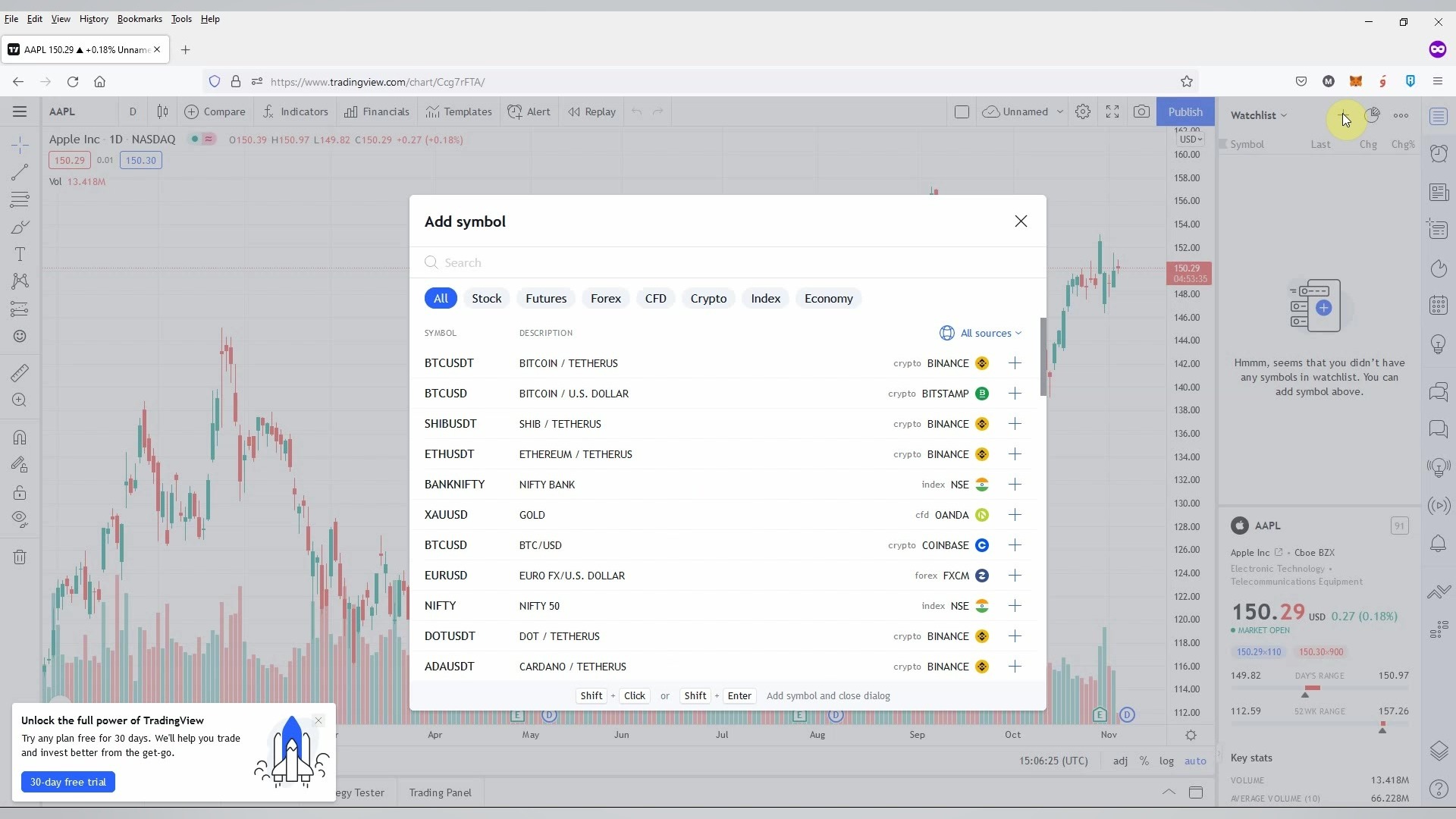The height and width of the screenshot is (819, 1456).
Task: Start bar Replay mode
Action: tap(591, 111)
